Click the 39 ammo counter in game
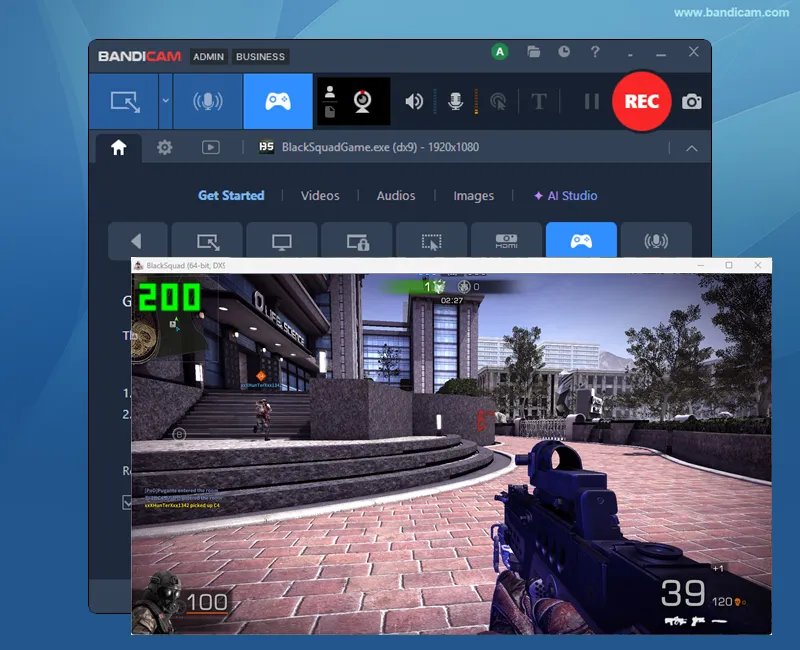 [x=683, y=593]
